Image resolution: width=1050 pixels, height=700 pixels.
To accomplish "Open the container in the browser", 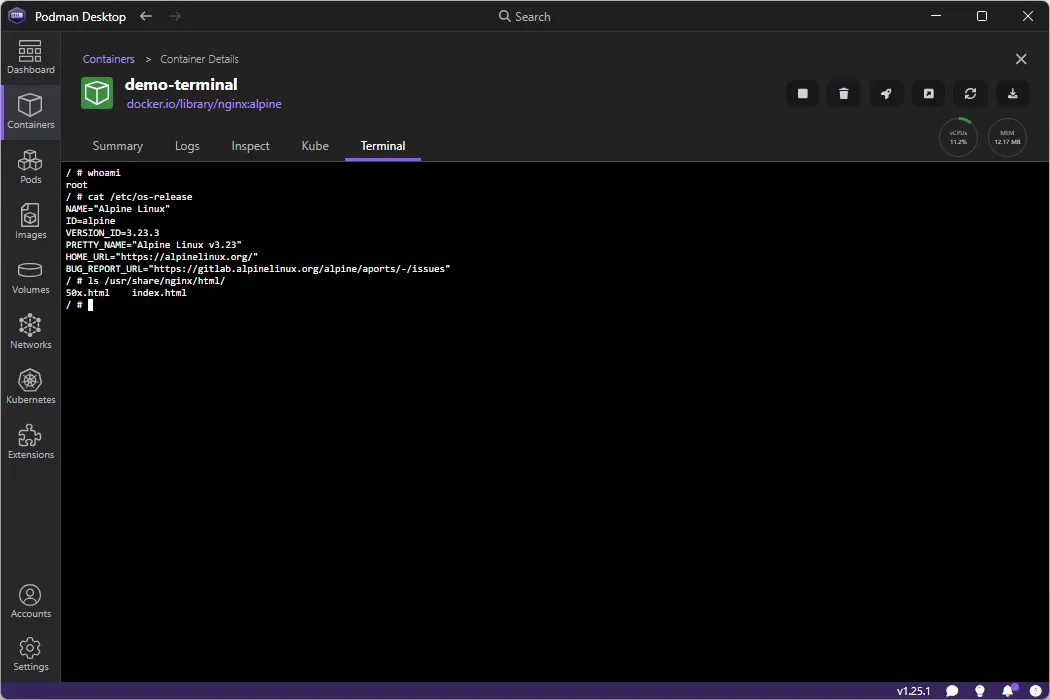I will tap(928, 93).
